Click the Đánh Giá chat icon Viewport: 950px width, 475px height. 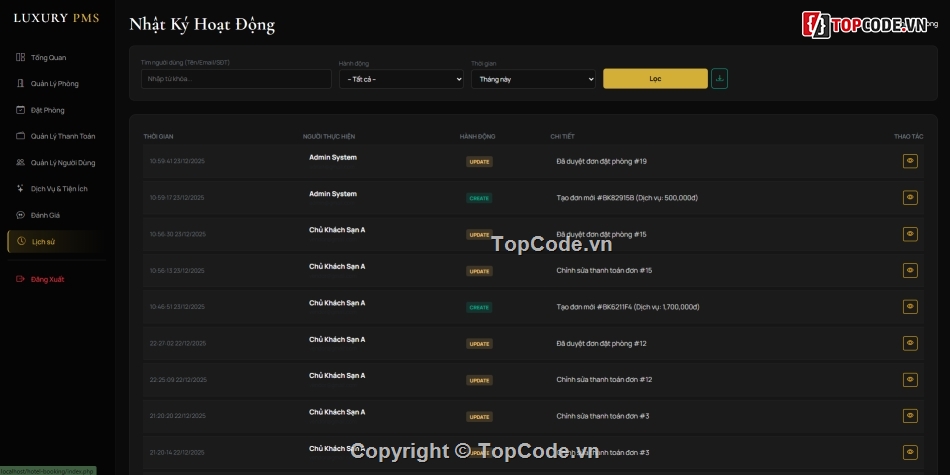(x=21, y=215)
